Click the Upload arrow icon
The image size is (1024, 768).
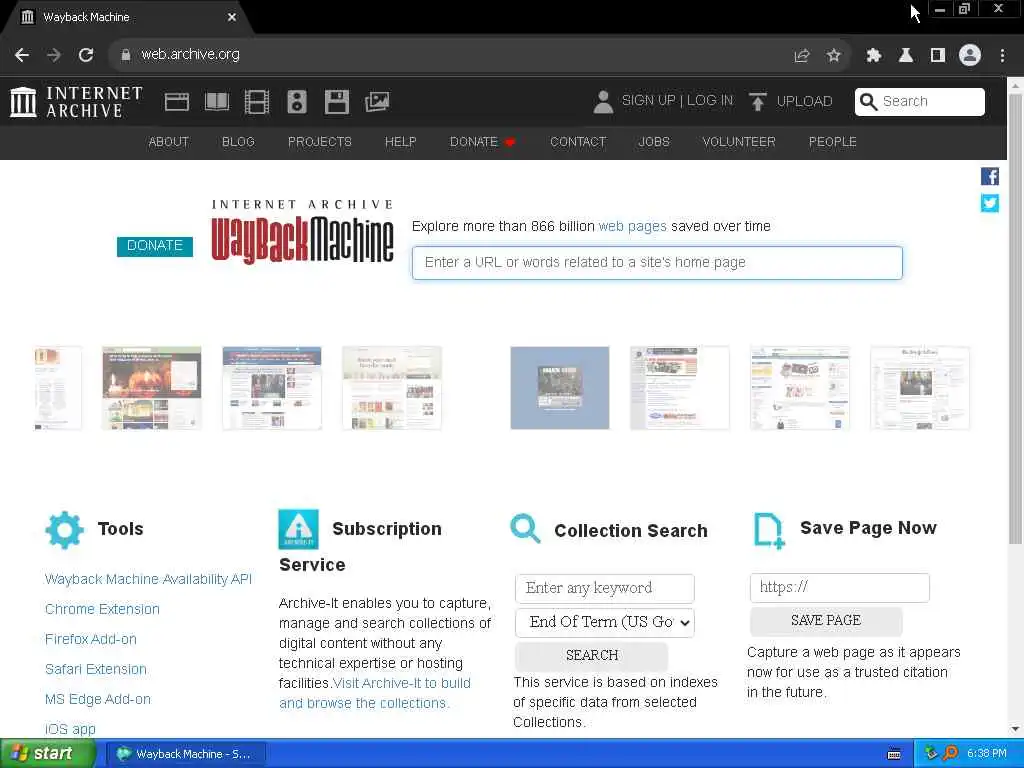(758, 102)
